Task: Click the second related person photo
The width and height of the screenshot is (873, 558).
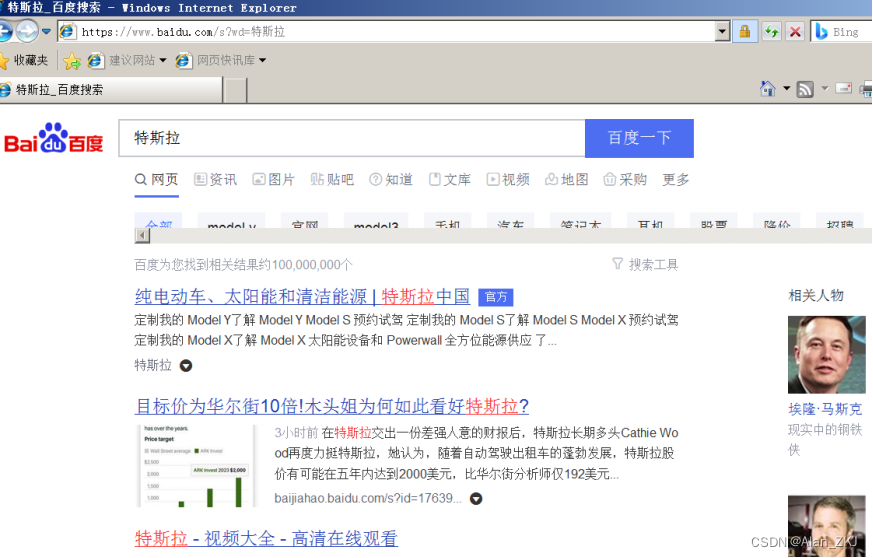Action: pyautogui.click(x=827, y=526)
